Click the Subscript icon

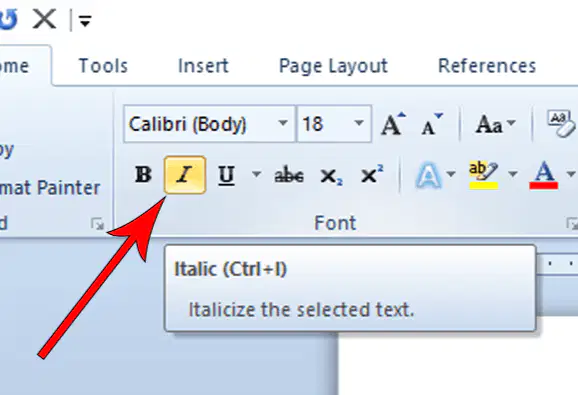[331, 176]
